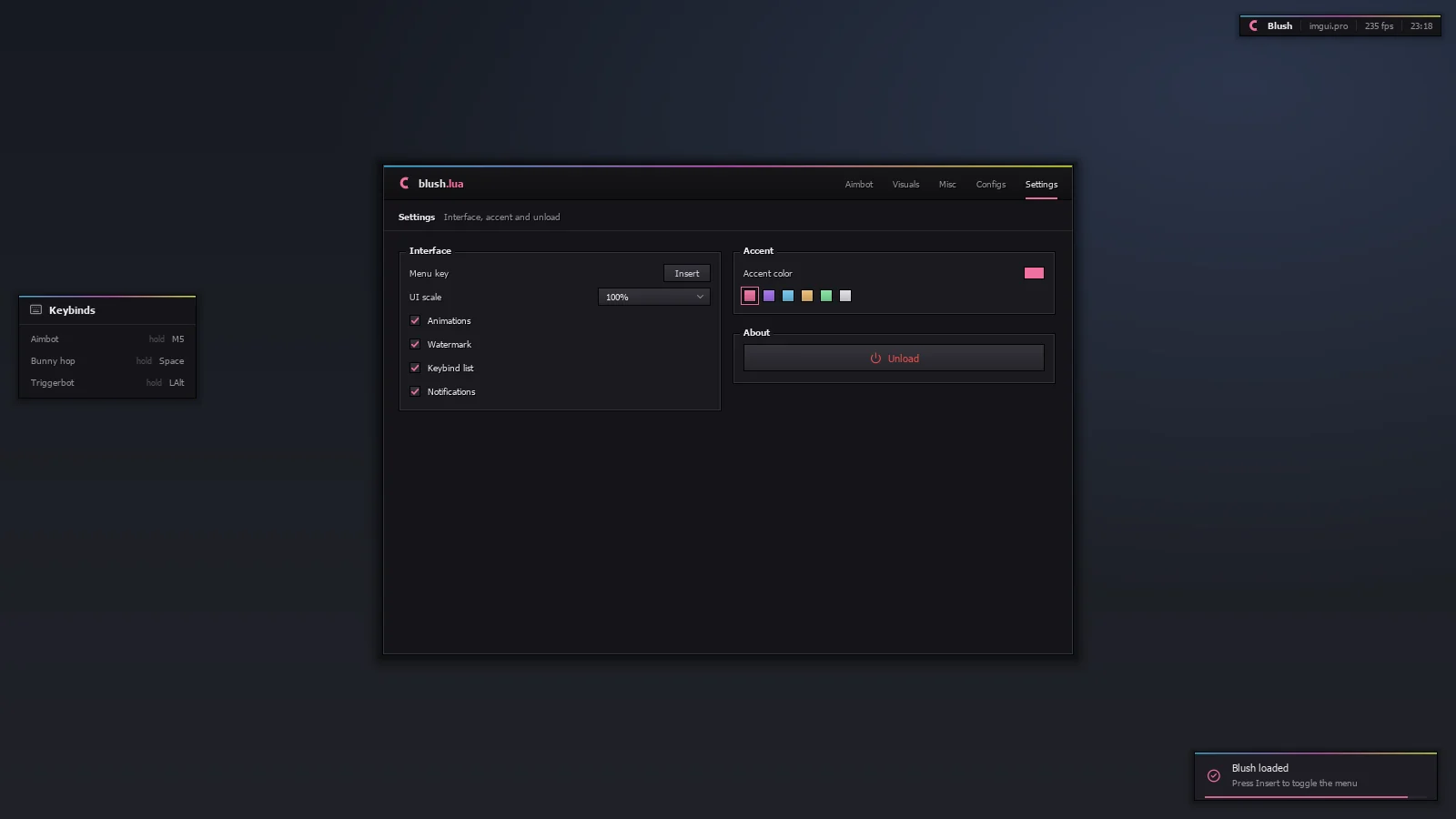
Task: Click the Blush watermark crescent icon
Action: pos(1253,25)
